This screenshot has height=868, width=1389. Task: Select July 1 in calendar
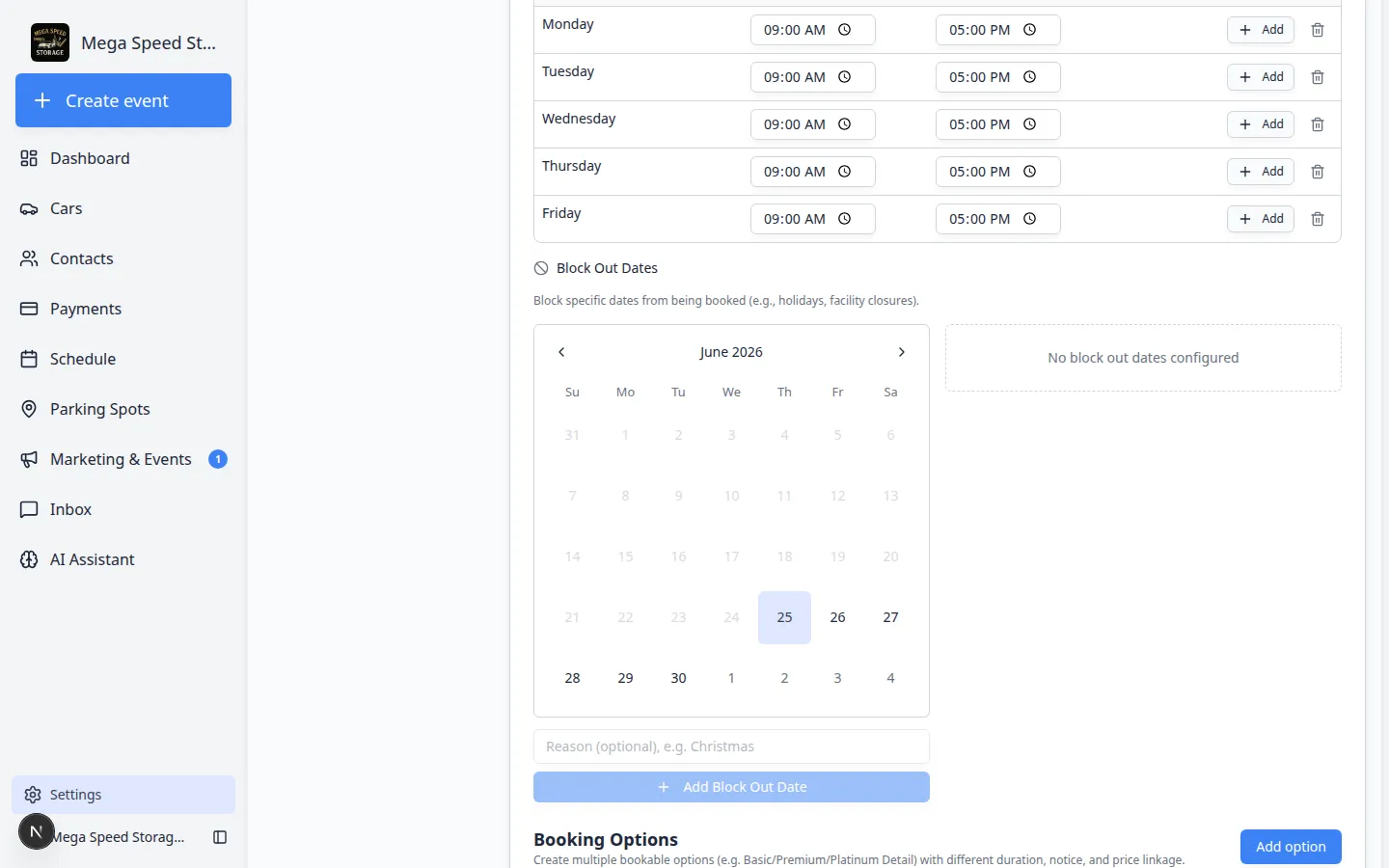tap(731, 678)
